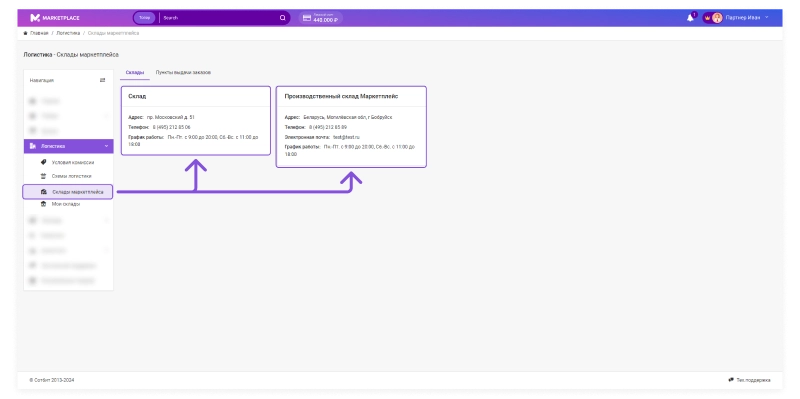Click the navigation swap arrows icon
This screenshot has height=399, width=800.
click(103, 80)
